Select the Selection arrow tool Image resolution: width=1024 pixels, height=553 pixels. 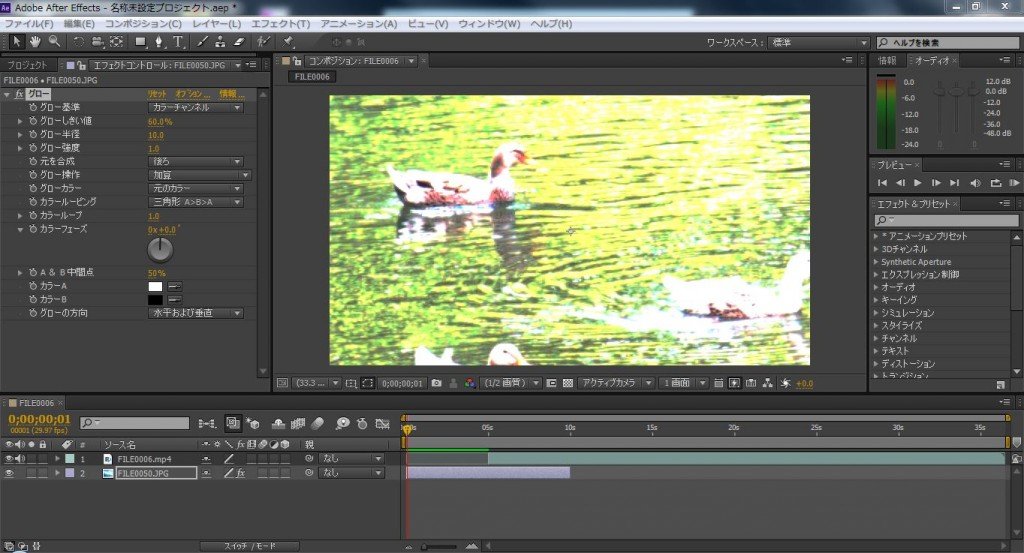(x=17, y=42)
